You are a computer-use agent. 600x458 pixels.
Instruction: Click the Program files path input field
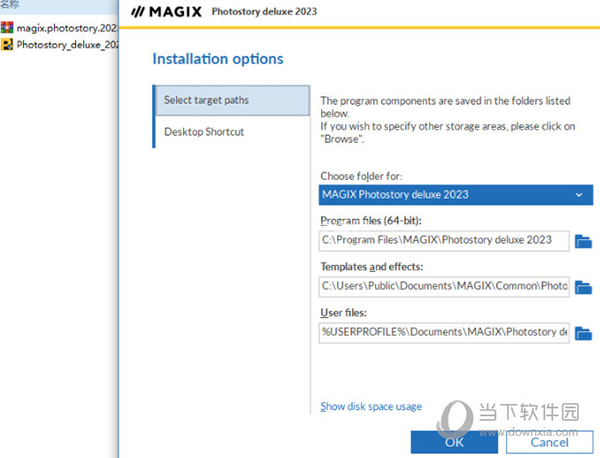[x=444, y=241]
